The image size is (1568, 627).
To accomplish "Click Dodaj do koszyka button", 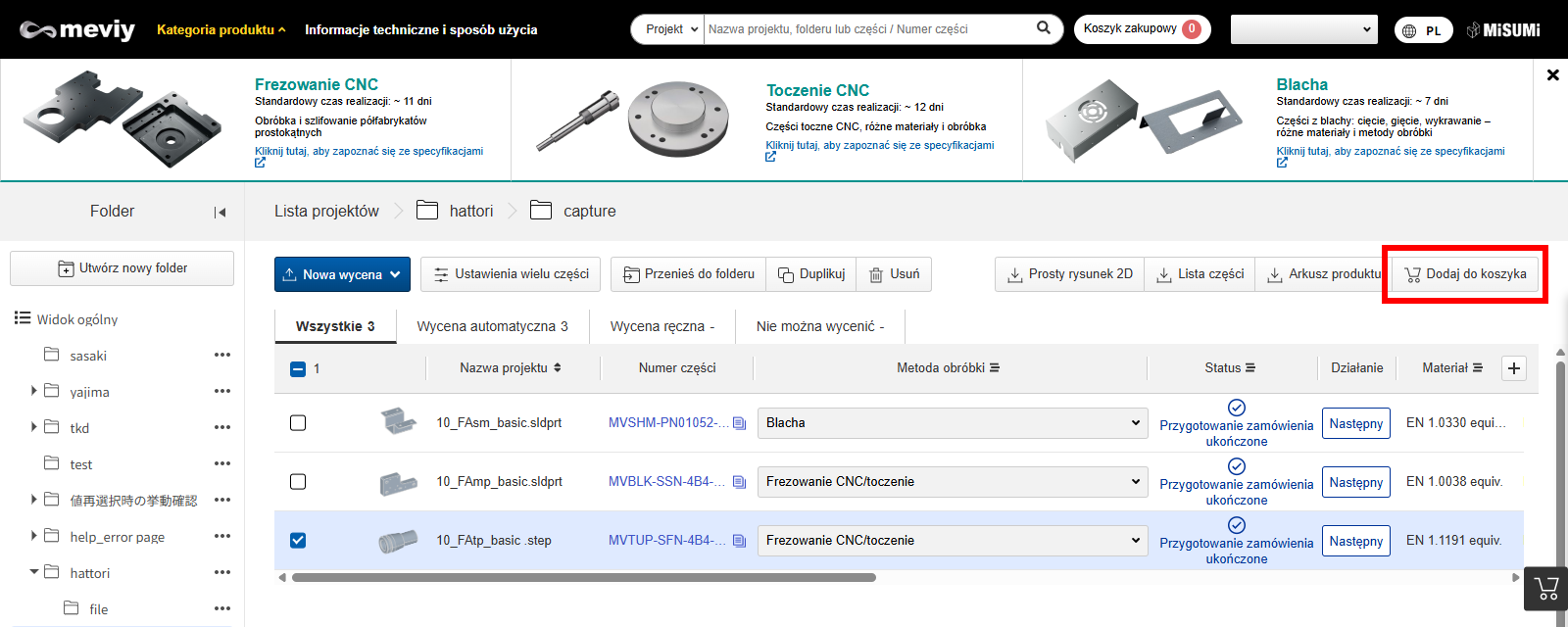I will pos(1465,274).
